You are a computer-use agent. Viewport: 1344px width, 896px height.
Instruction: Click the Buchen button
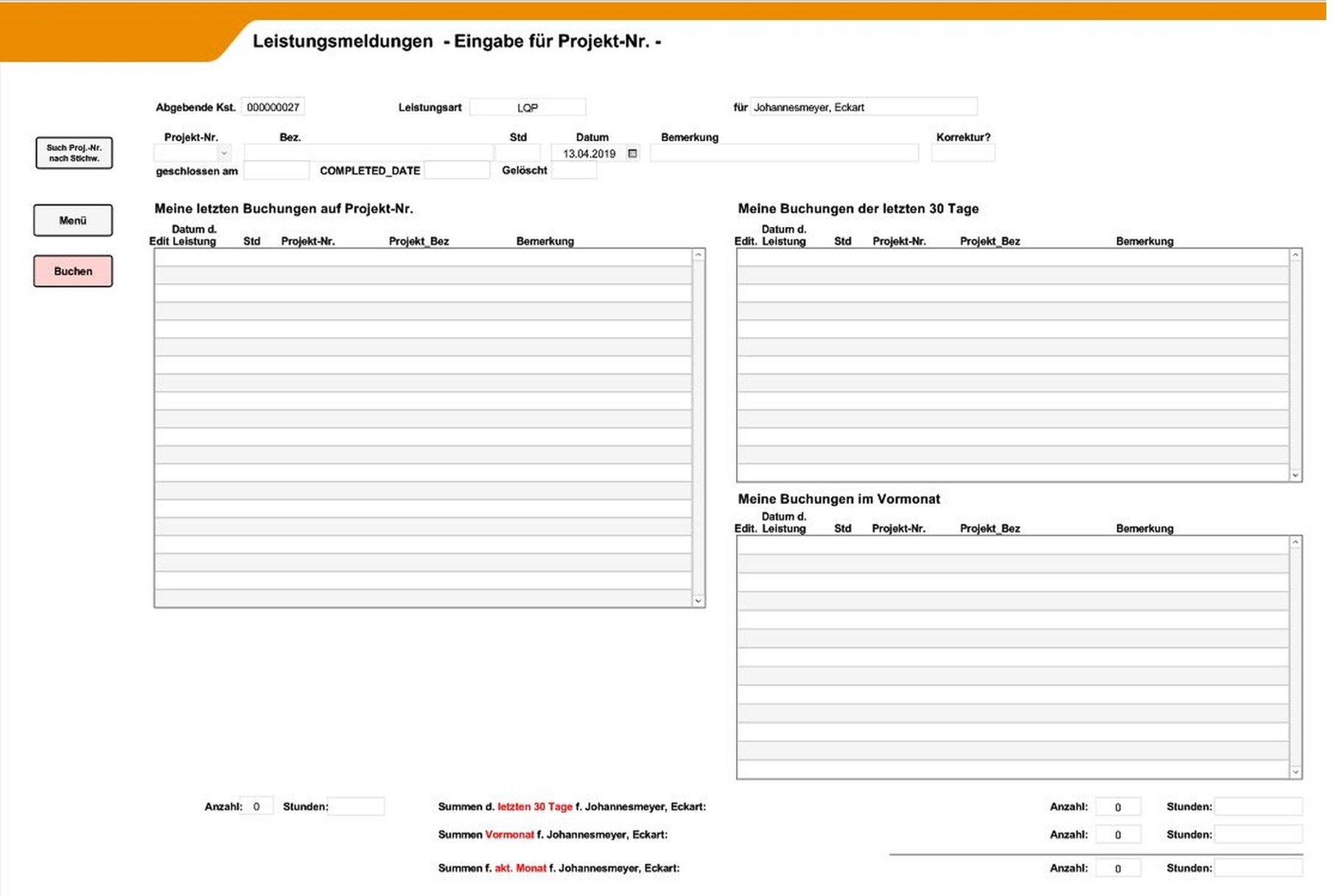tap(73, 271)
